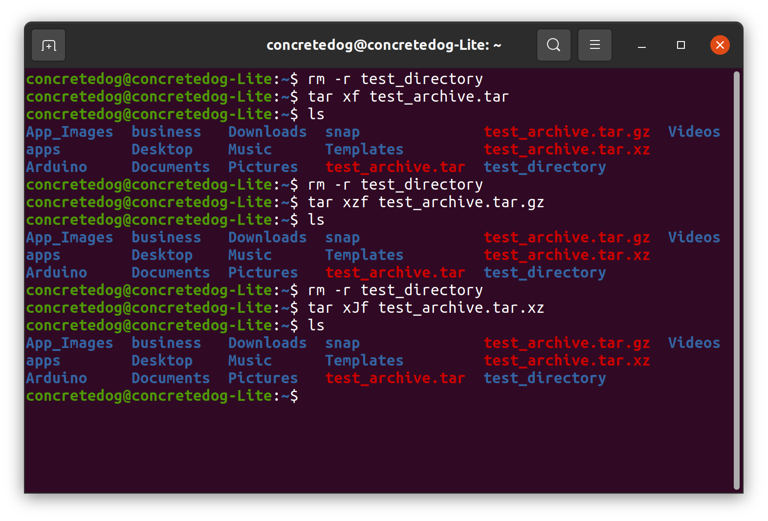
Task: Select "Arduino" in the first ls listing
Action: click(56, 167)
